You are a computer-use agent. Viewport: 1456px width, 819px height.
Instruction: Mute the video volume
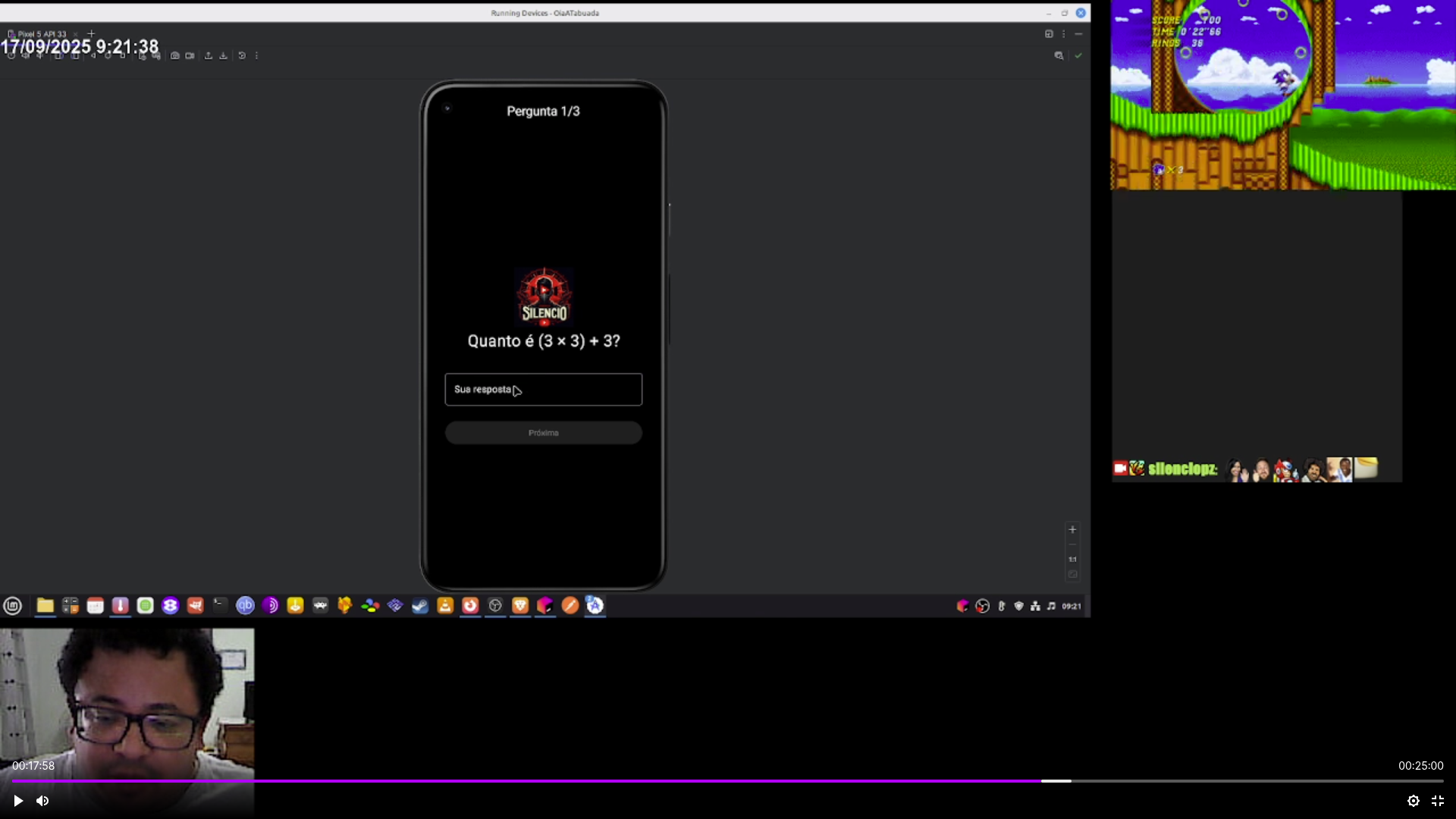coord(42,801)
